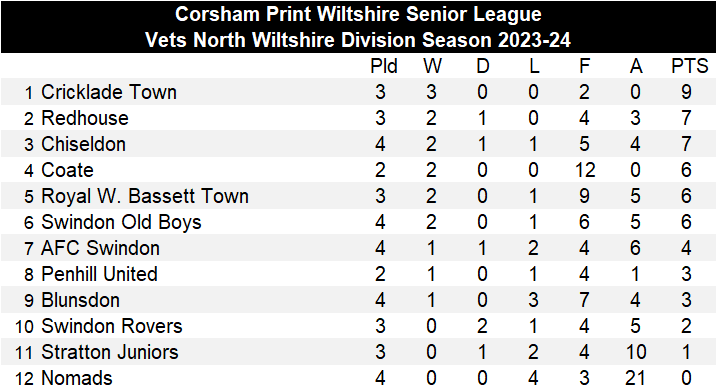Screen dimensions: 716x391
Task: Click the Cricklade Town team name
Action: [x=109, y=92]
